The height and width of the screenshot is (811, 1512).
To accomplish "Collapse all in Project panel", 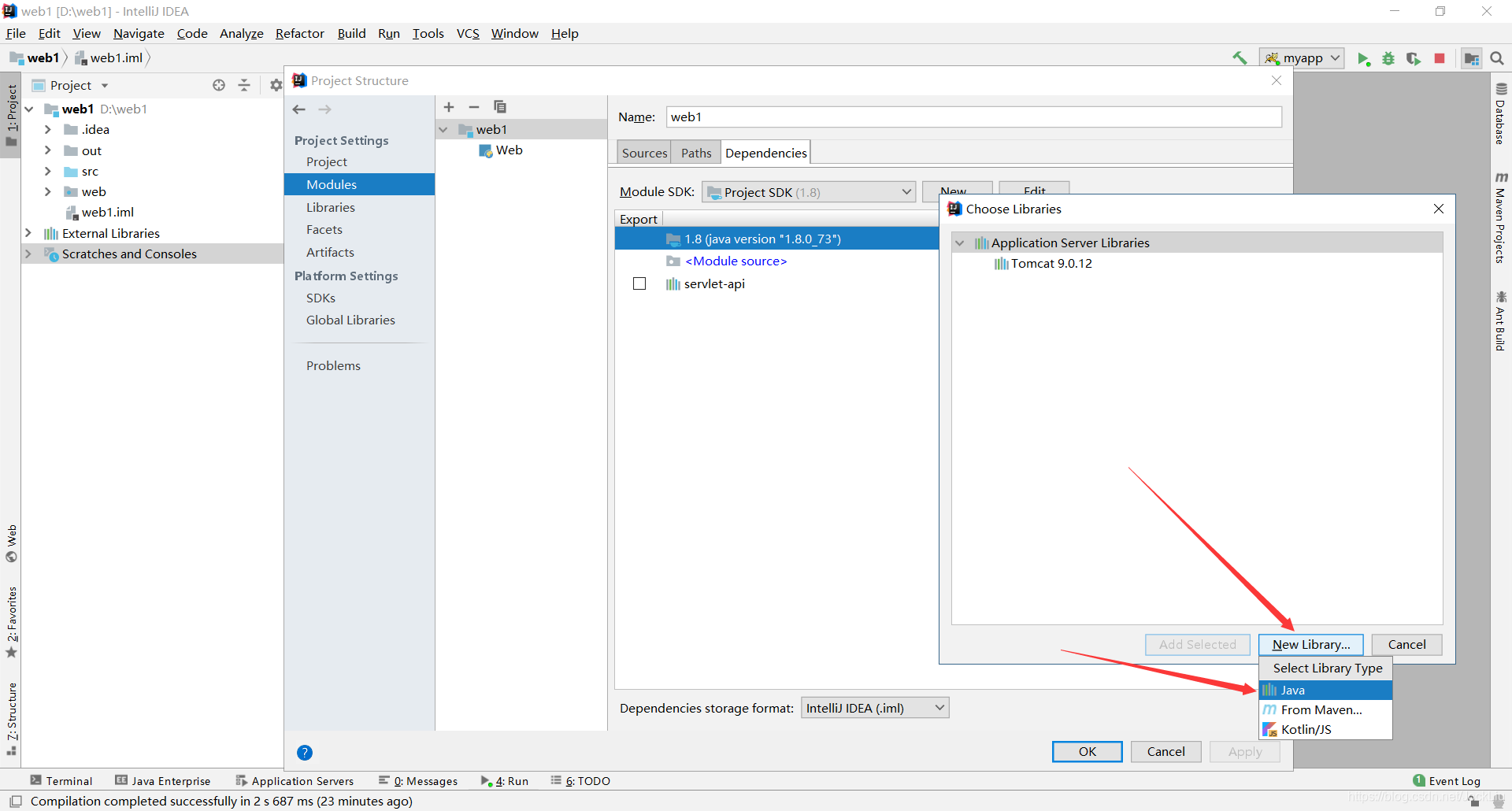I will coord(244,85).
